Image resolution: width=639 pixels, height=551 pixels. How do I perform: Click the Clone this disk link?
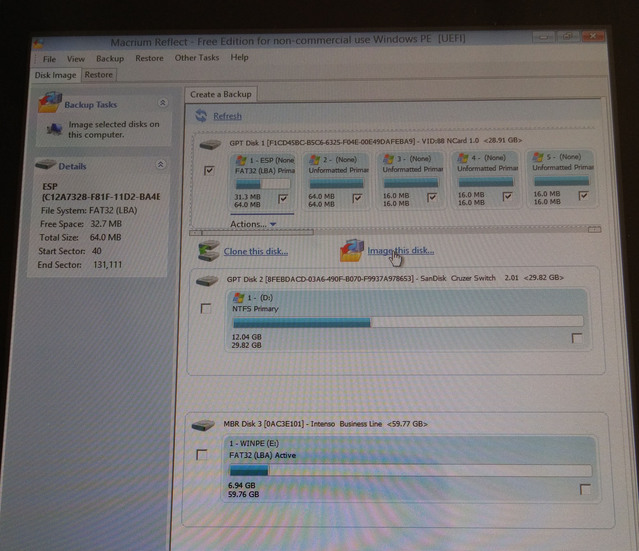(x=256, y=251)
